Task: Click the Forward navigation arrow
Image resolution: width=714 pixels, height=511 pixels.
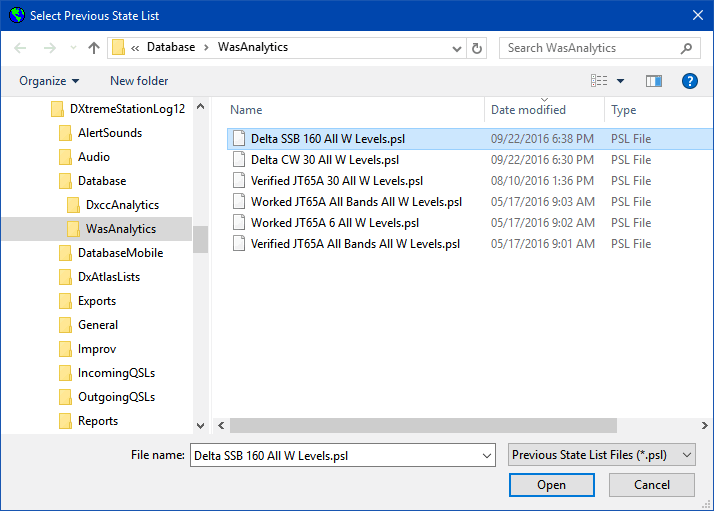Action: point(50,48)
